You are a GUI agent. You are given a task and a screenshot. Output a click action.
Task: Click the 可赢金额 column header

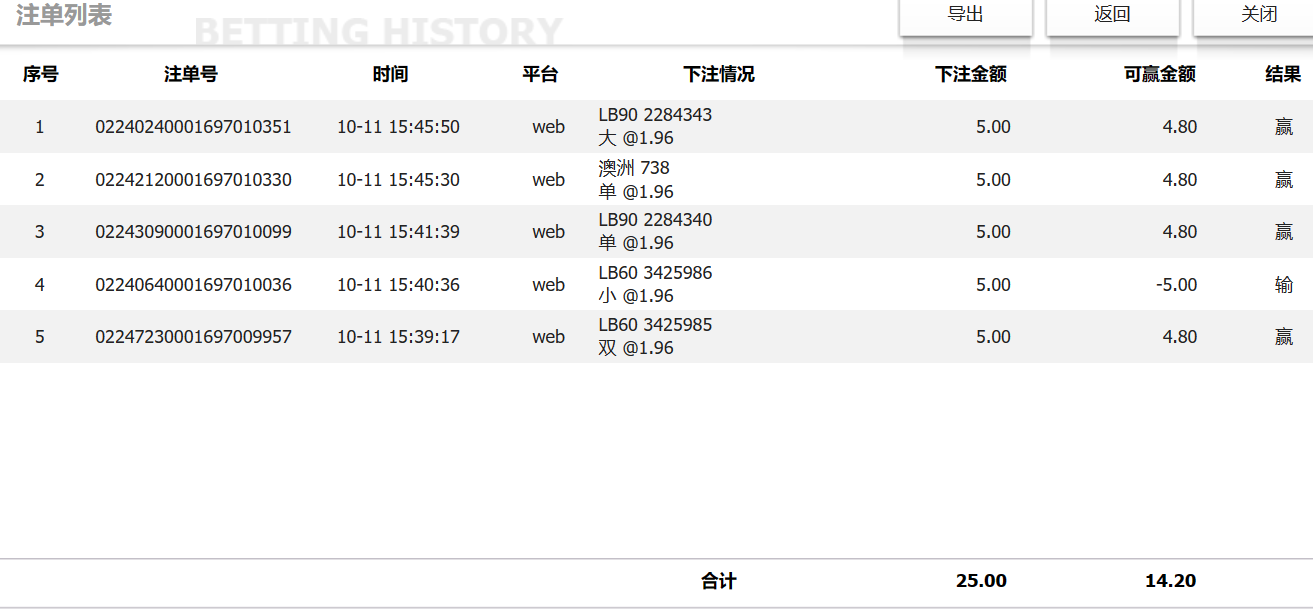(x=1159, y=74)
